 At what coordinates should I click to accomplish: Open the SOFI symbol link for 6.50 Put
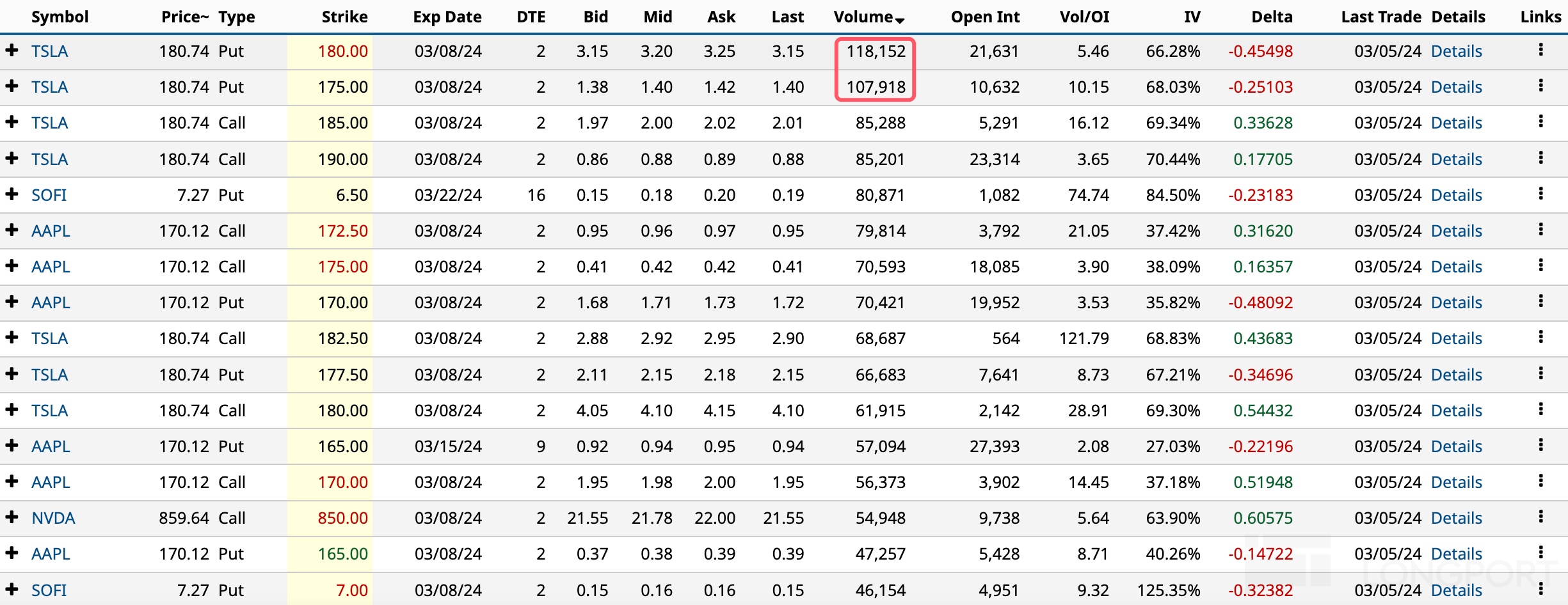49,195
